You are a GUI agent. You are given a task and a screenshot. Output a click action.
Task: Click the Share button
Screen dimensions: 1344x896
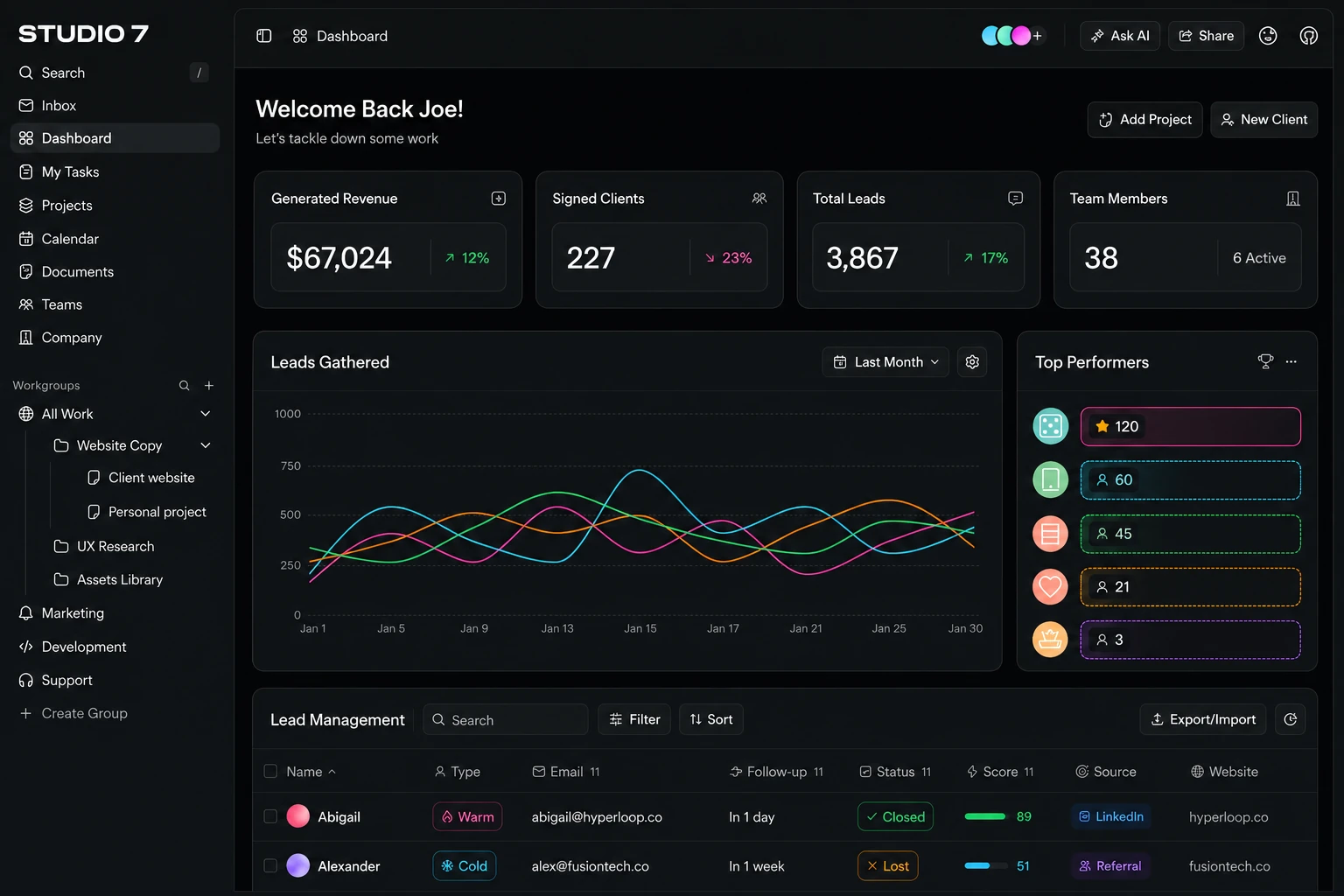click(1206, 36)
